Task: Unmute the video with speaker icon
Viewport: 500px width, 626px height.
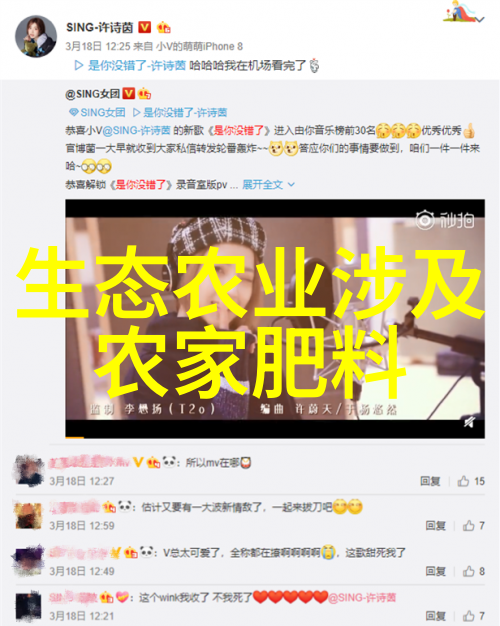Action: pos(469,422)
